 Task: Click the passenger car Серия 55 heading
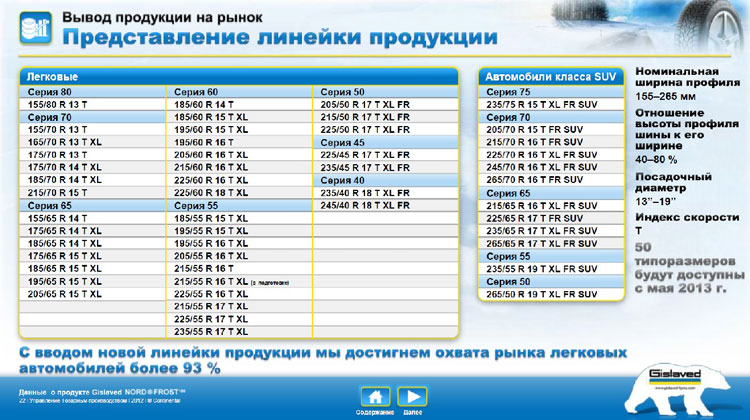coord(239,206)
